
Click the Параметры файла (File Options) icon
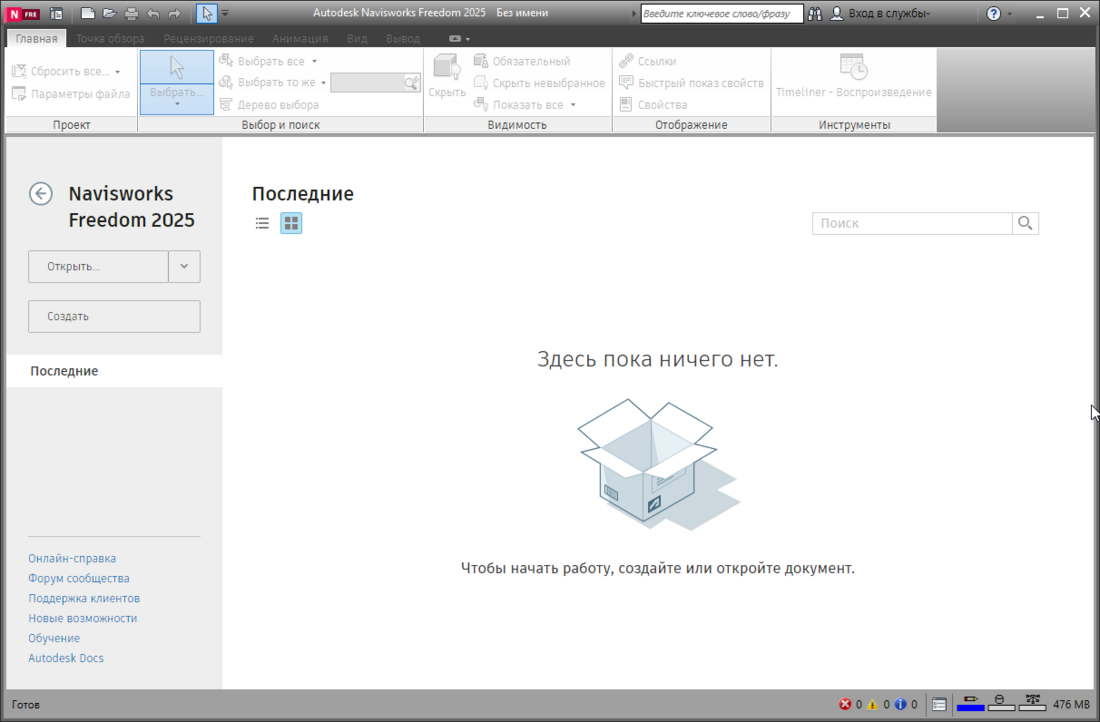(19, 93)
